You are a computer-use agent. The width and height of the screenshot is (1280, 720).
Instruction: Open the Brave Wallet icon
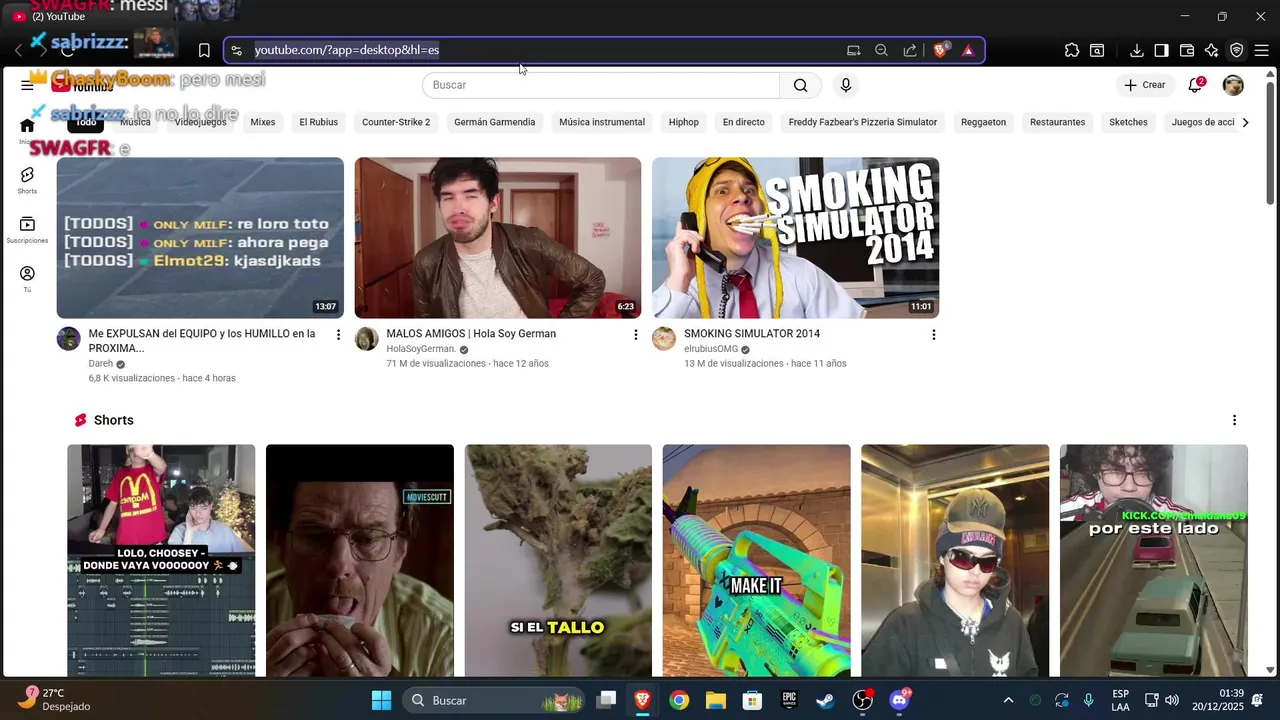1187,50
